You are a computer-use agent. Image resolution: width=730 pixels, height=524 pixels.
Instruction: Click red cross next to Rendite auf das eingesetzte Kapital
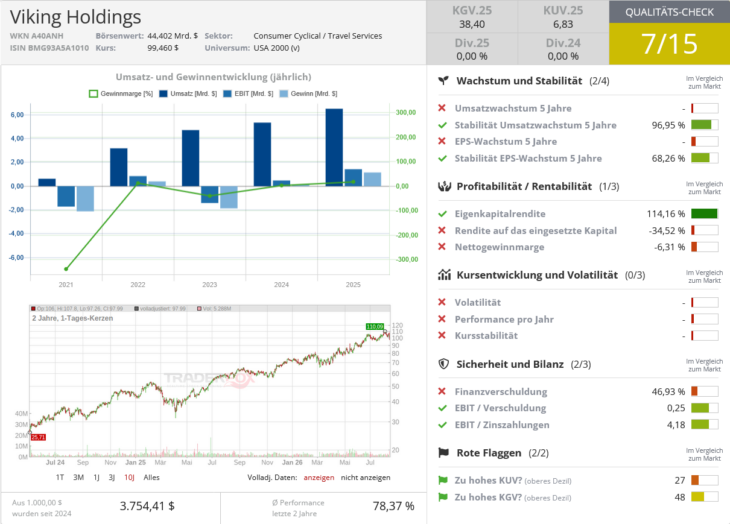coord(442,230)
